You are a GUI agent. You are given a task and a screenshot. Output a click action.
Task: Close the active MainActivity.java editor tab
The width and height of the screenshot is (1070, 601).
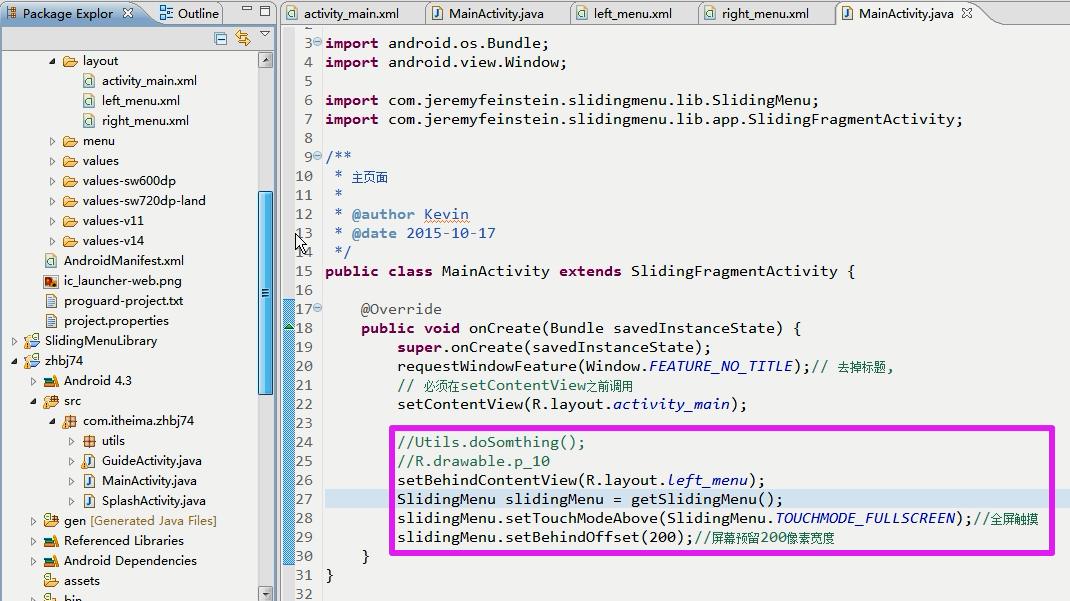965,14
